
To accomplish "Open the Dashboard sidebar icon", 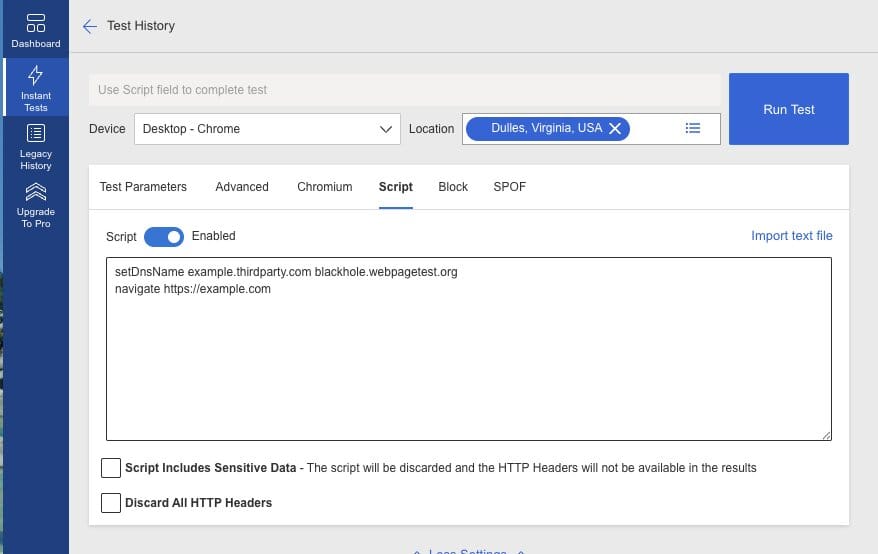I will tap(35, 24).
